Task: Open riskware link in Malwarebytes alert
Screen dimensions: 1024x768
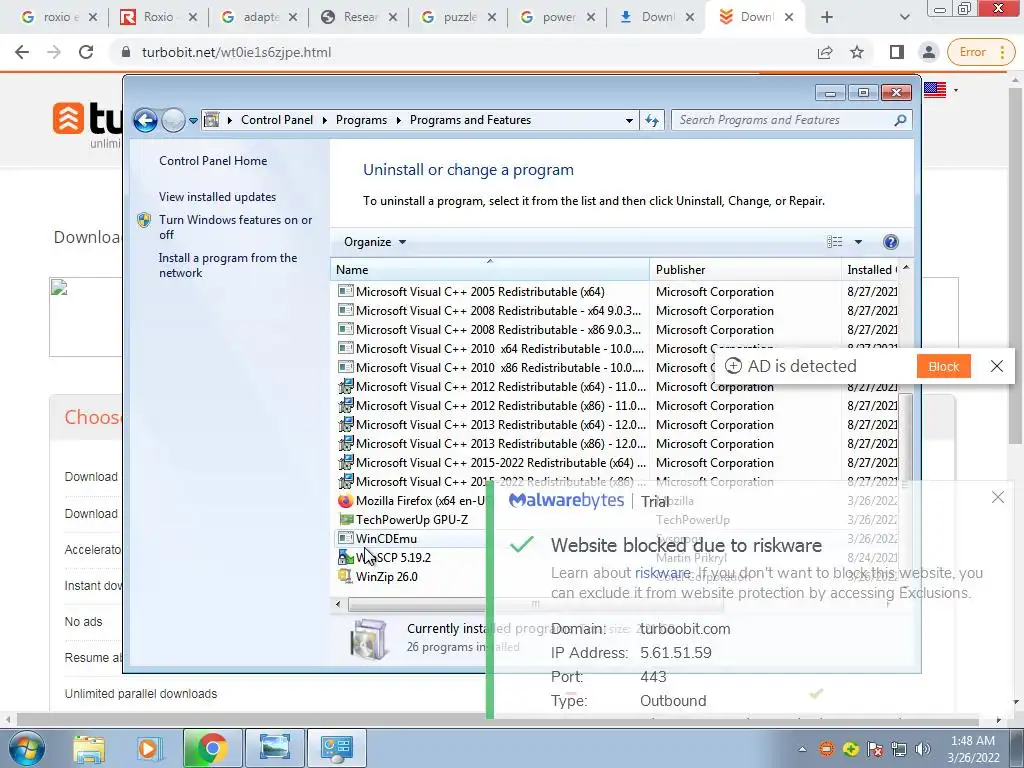Action: coord(662,573)
